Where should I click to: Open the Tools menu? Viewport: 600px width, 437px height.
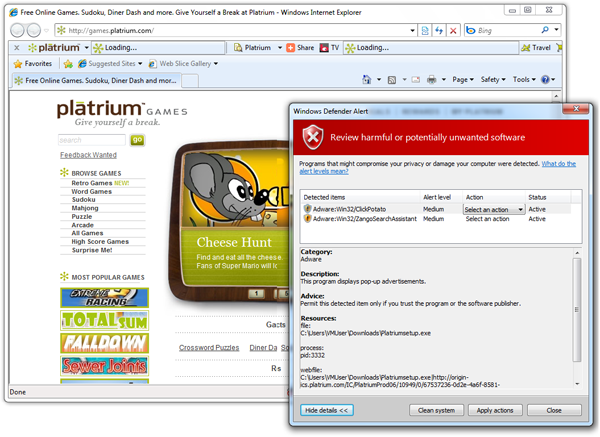524,80
